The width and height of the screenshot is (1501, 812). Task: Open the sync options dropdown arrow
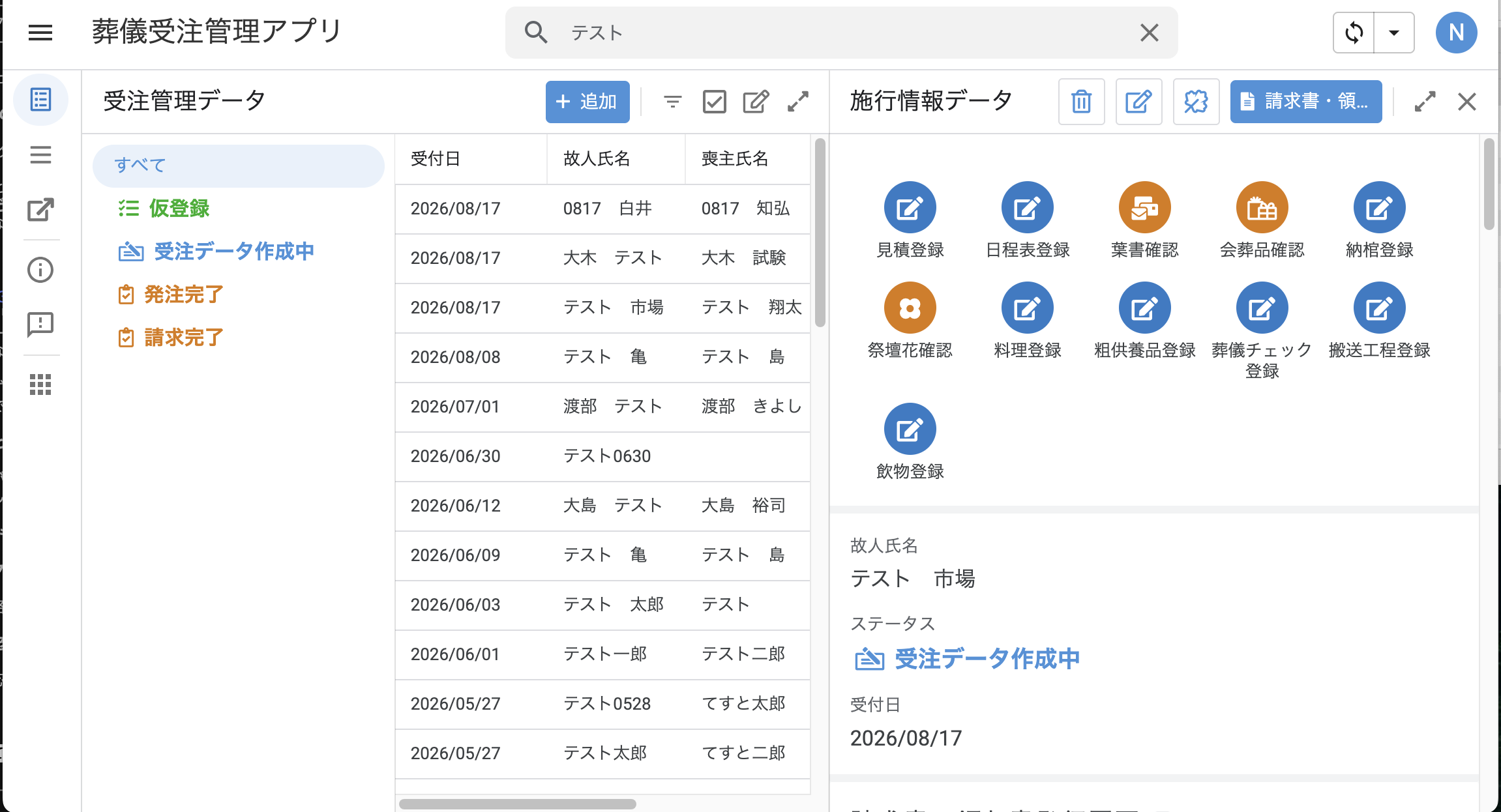pos(1394,33)
